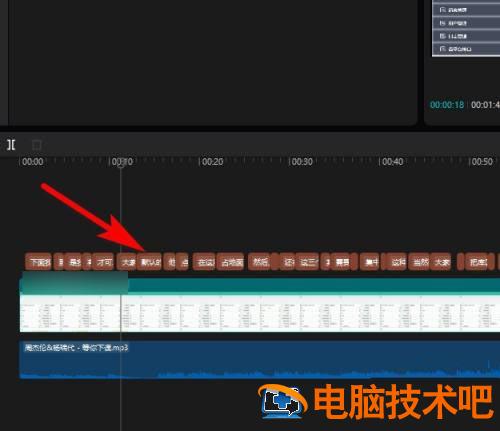Select the subtitle clip labeled 然后
This screenshot has width=500, height=431.
(x=260, y=262)
